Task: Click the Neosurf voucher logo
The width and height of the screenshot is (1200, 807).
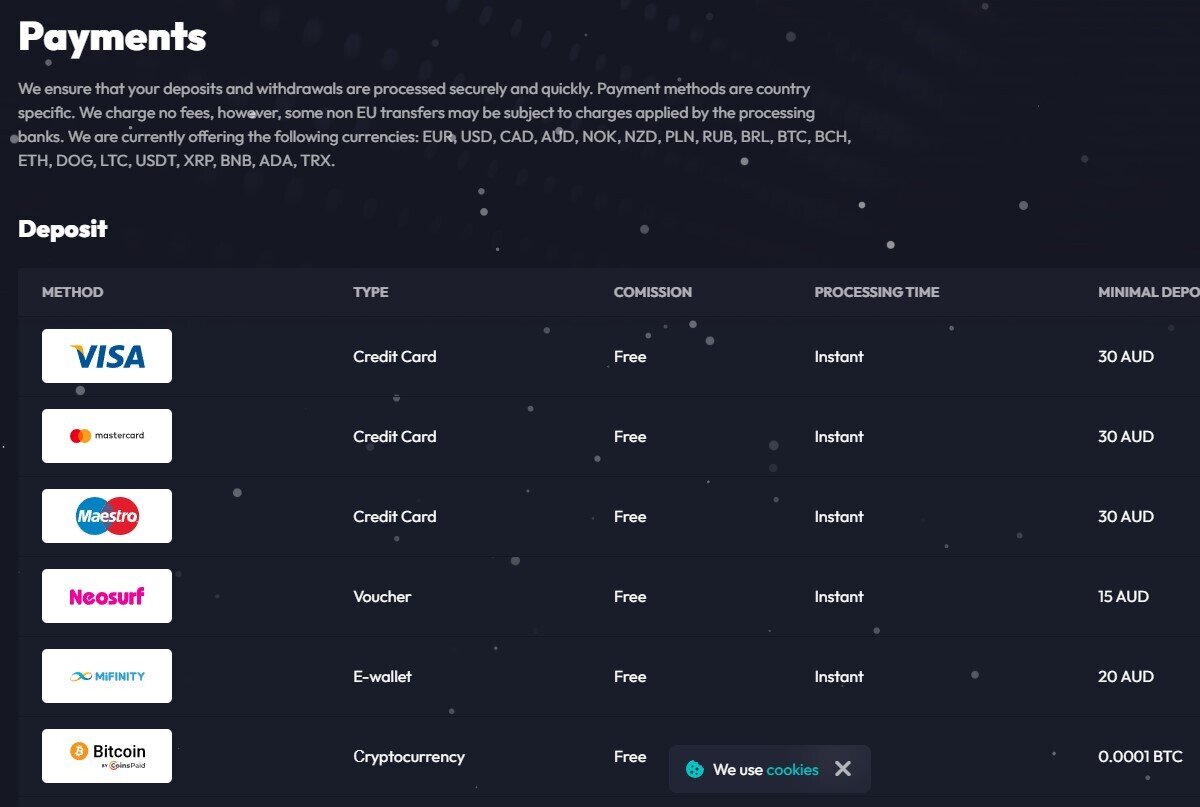Action: click(x=107, y=596)
